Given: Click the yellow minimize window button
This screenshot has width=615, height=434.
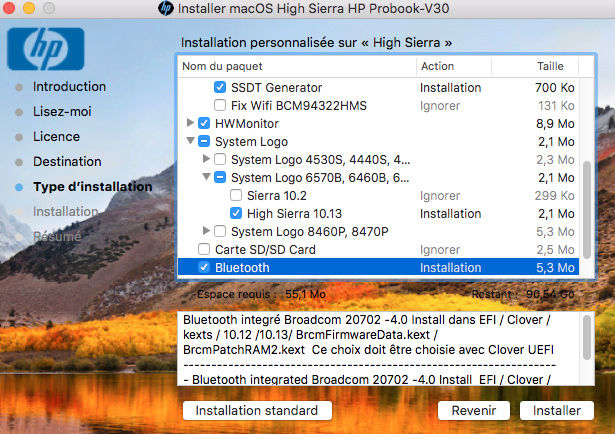Looking at the screenshot, I should (29, 8).
